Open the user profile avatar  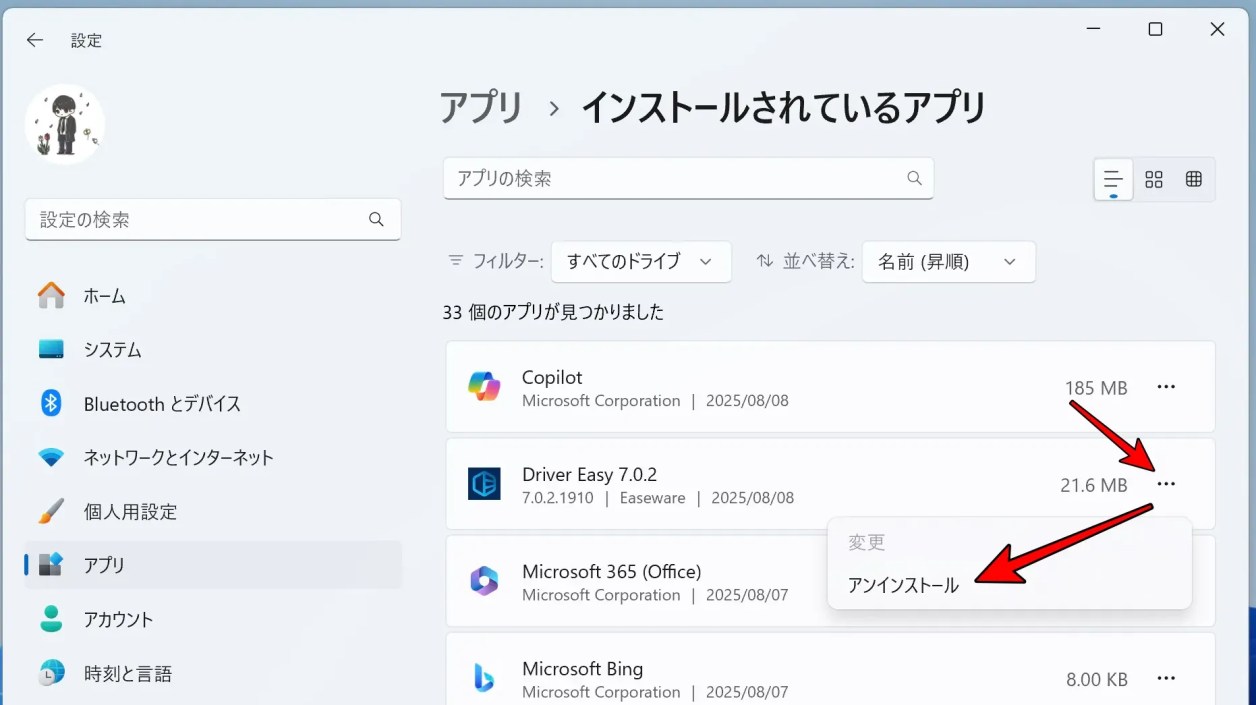tap(65, 124)
